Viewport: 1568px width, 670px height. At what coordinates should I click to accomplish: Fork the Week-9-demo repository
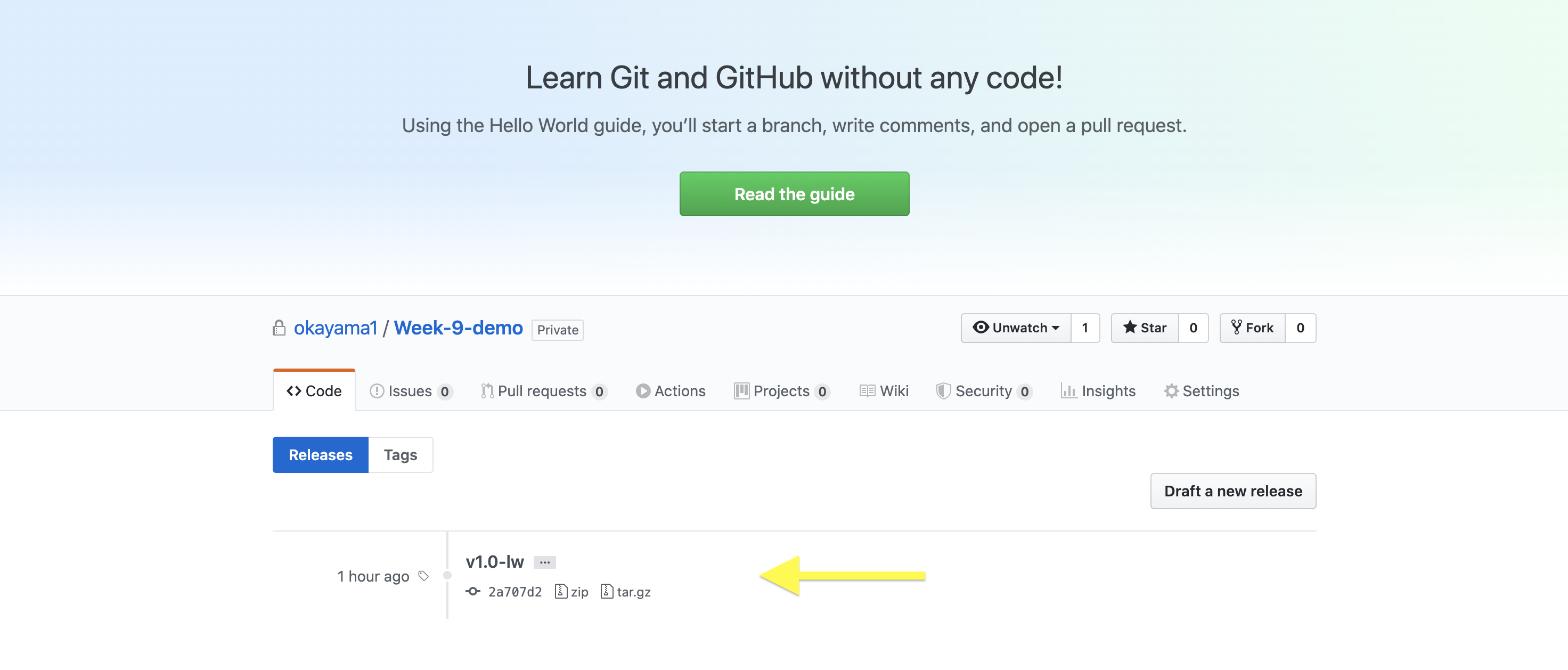[x=1252, y=328]
